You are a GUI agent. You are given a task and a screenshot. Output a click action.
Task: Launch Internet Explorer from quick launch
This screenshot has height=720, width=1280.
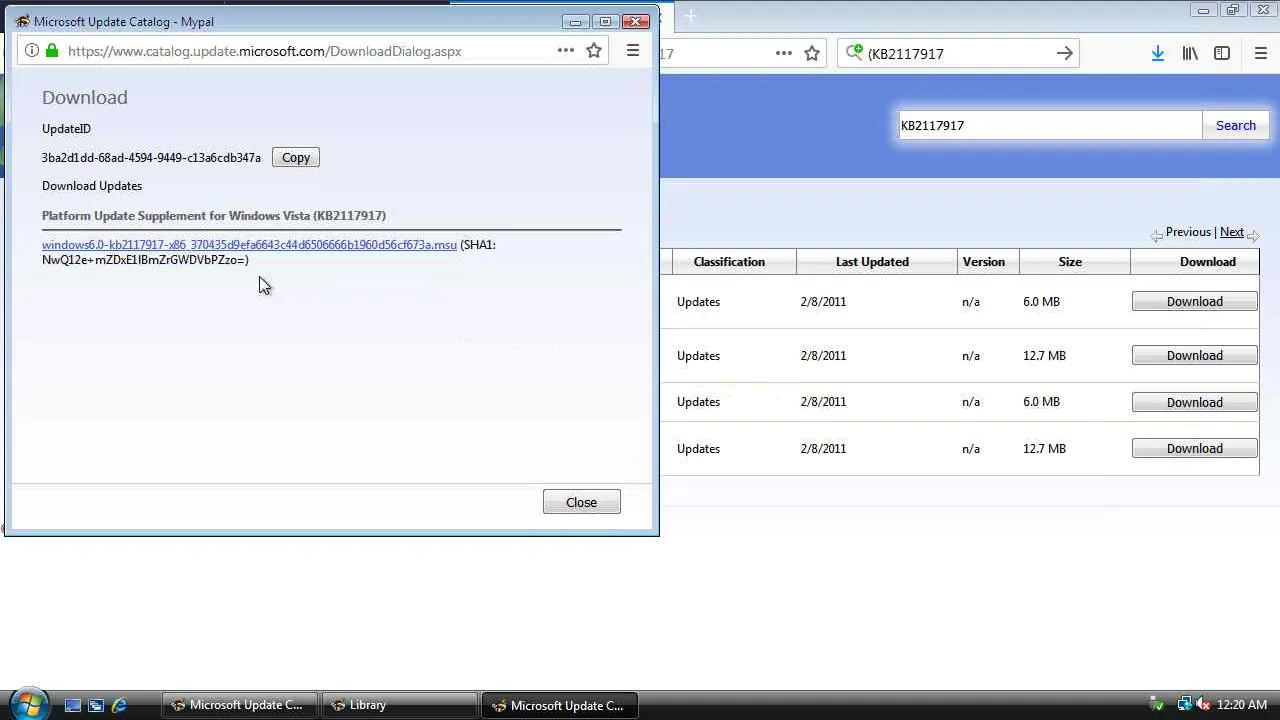(119, 705)
